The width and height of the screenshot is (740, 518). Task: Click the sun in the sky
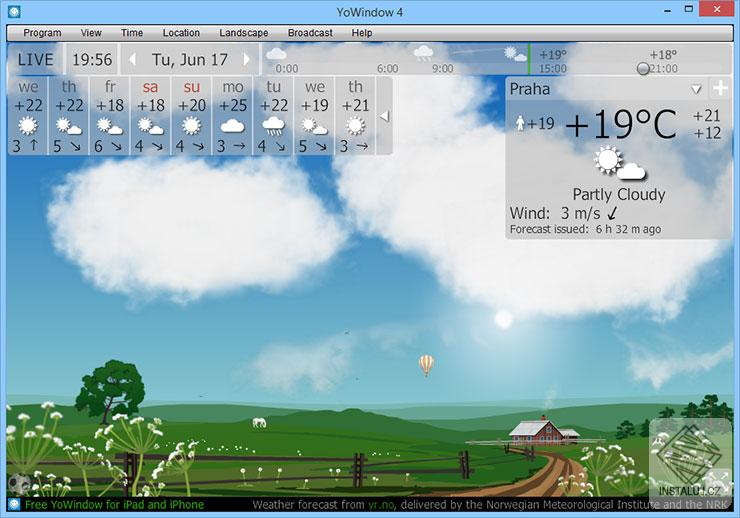[504, 319]
